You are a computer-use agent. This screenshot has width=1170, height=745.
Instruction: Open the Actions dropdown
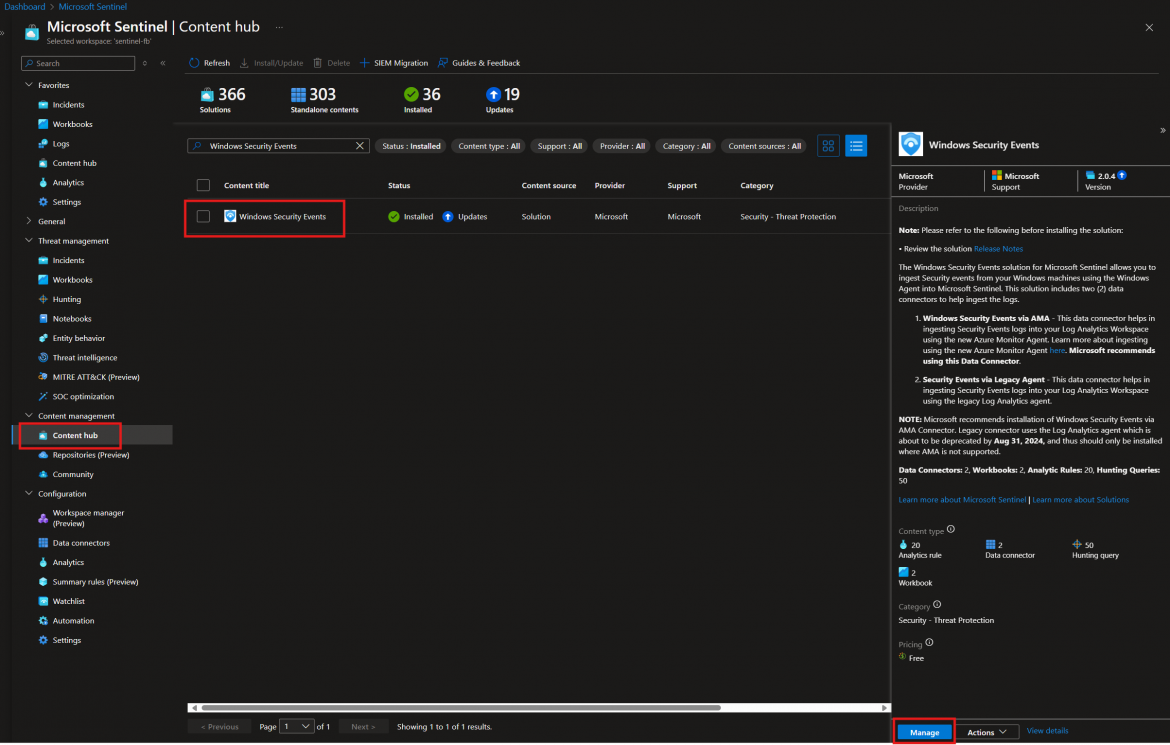click(x=986, y=731)
